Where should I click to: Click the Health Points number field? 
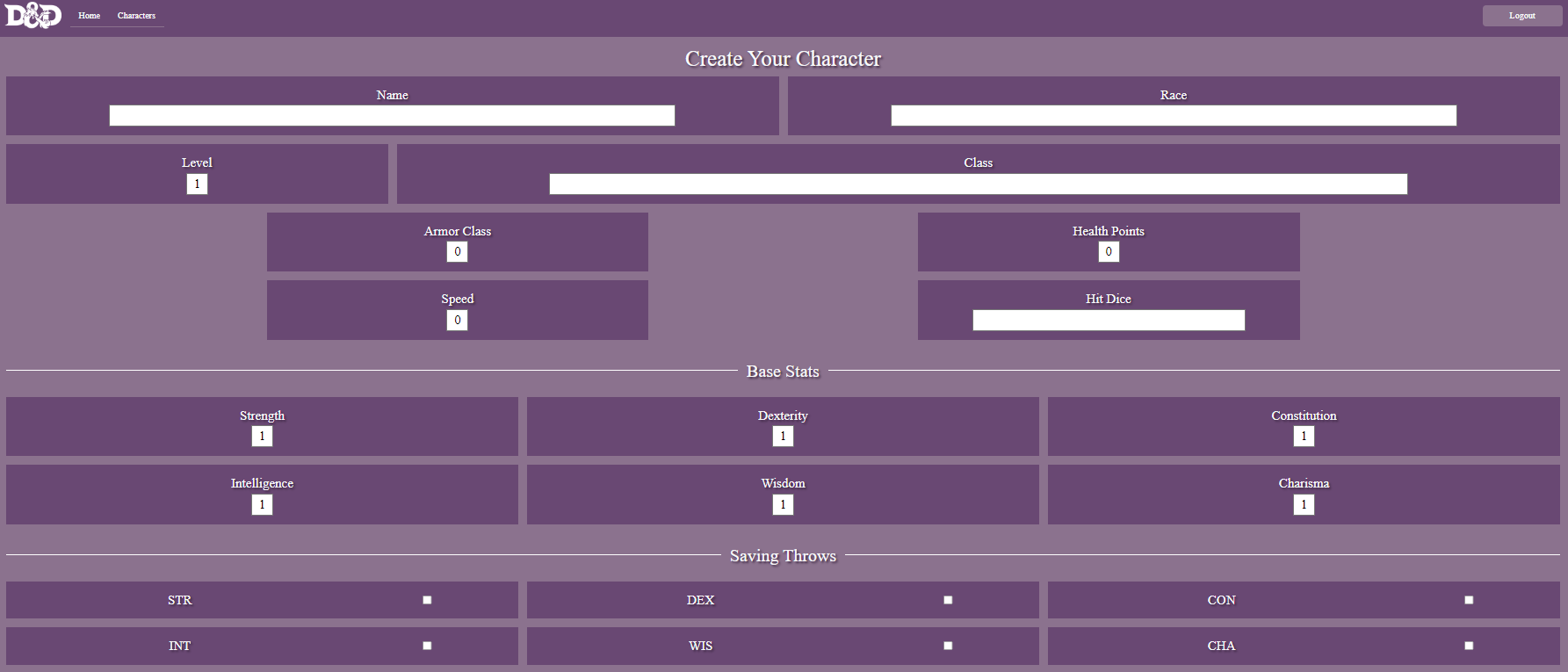click(1108, 252)
